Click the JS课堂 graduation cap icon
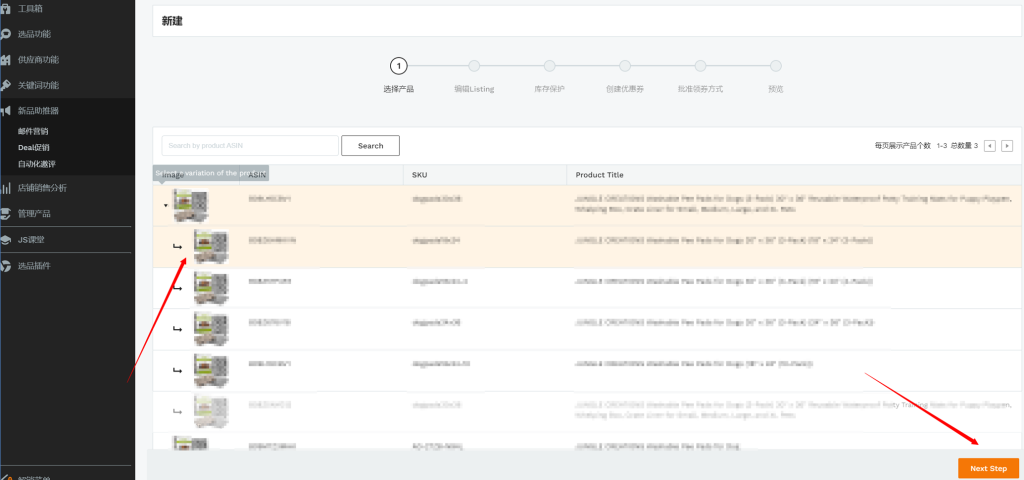 (x=5, y=240)
